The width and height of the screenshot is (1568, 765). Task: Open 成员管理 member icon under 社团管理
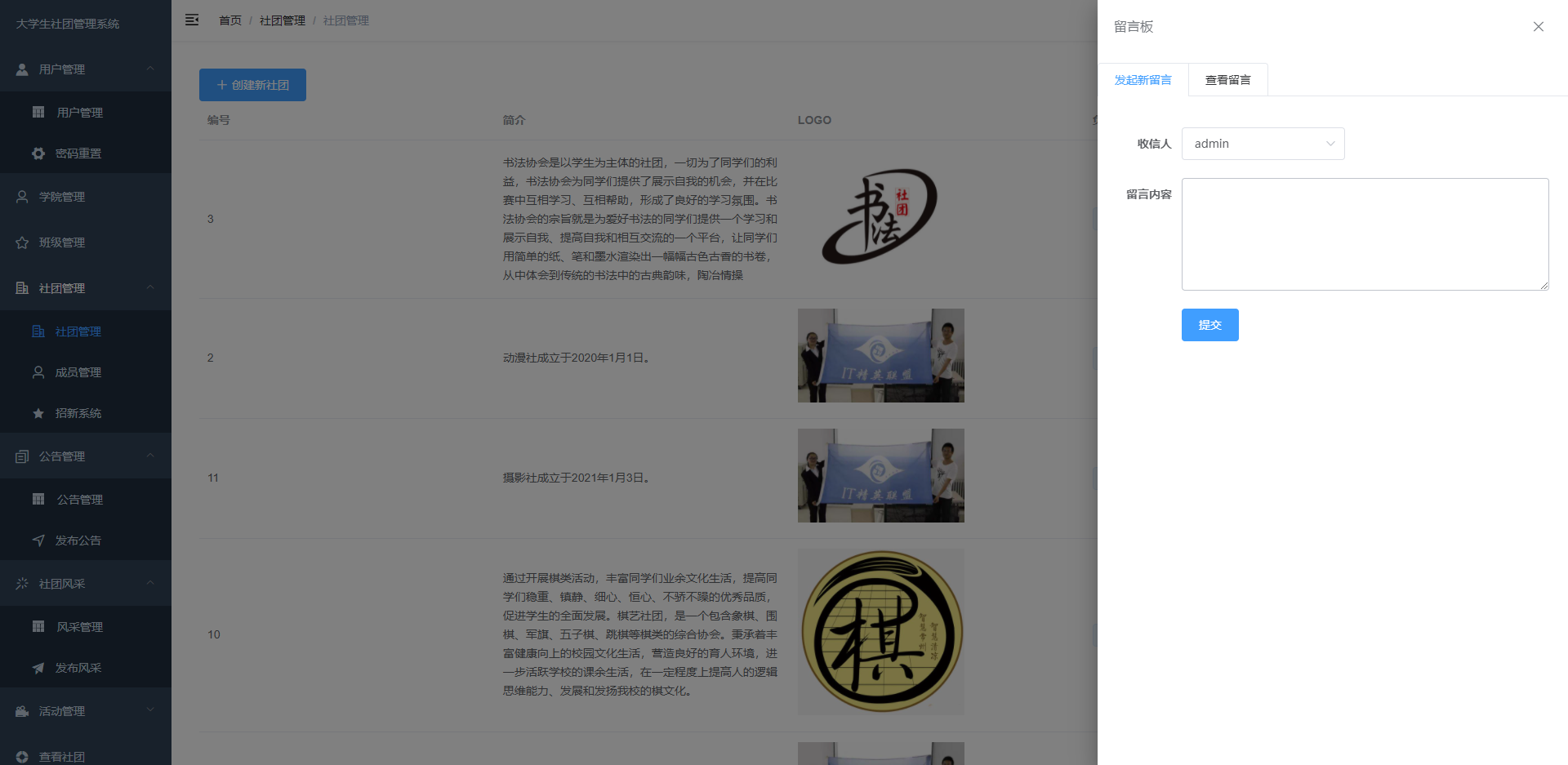(38, 371)
